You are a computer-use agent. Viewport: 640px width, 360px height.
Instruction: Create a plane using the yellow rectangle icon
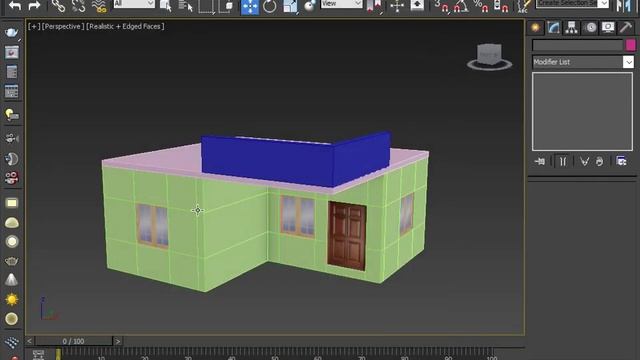(x=11, y=203)
